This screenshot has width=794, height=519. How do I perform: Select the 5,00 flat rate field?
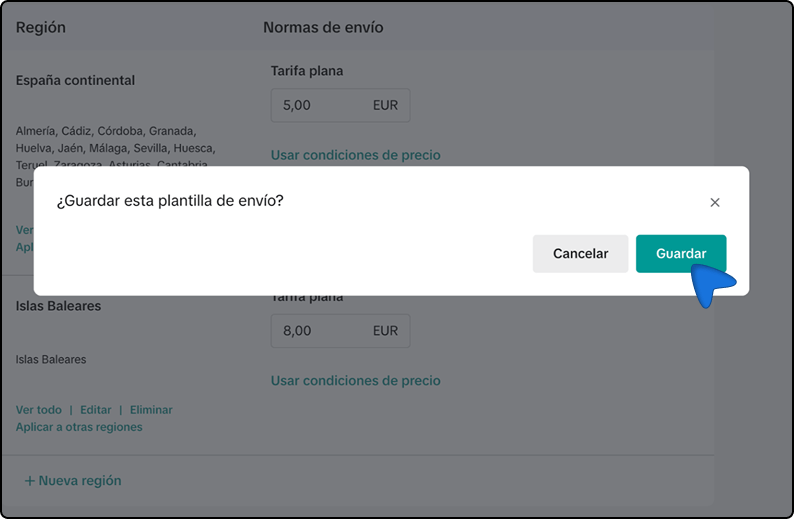coord(340,105)
